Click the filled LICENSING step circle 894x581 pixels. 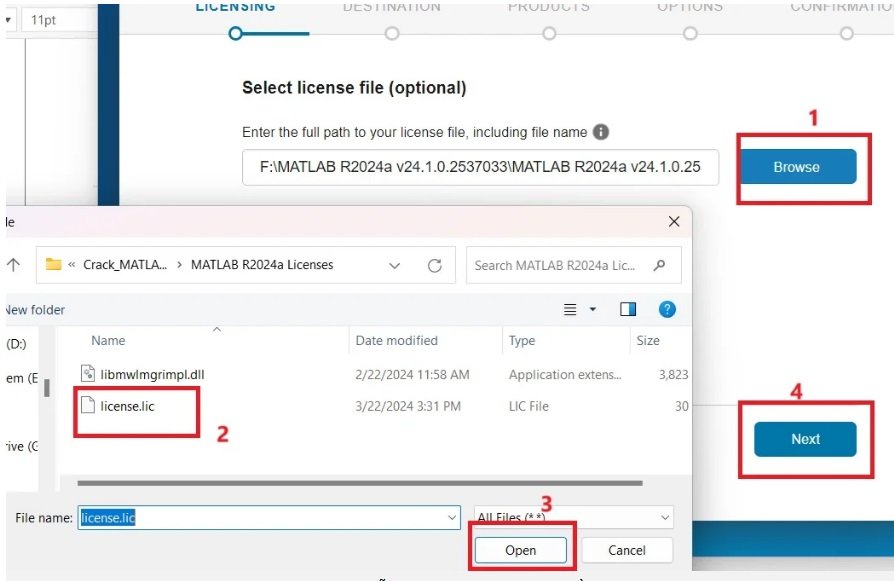235,33
